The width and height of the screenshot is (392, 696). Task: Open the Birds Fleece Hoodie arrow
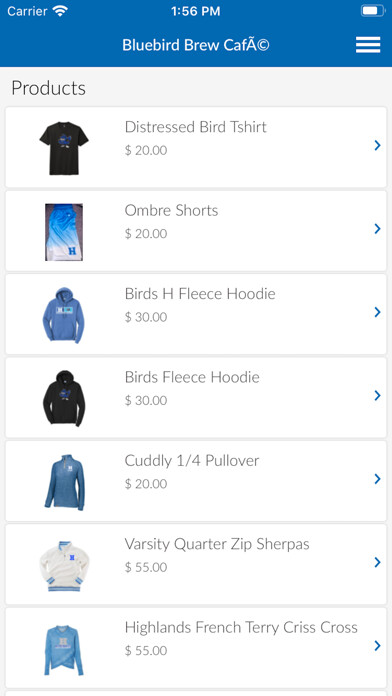(377, 395)
